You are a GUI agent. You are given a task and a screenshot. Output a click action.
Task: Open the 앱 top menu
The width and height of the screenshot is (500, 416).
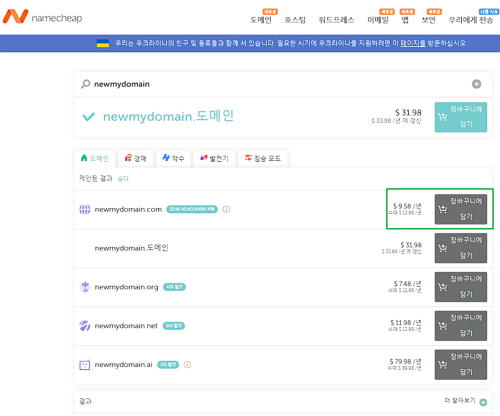tap(405, 20)
